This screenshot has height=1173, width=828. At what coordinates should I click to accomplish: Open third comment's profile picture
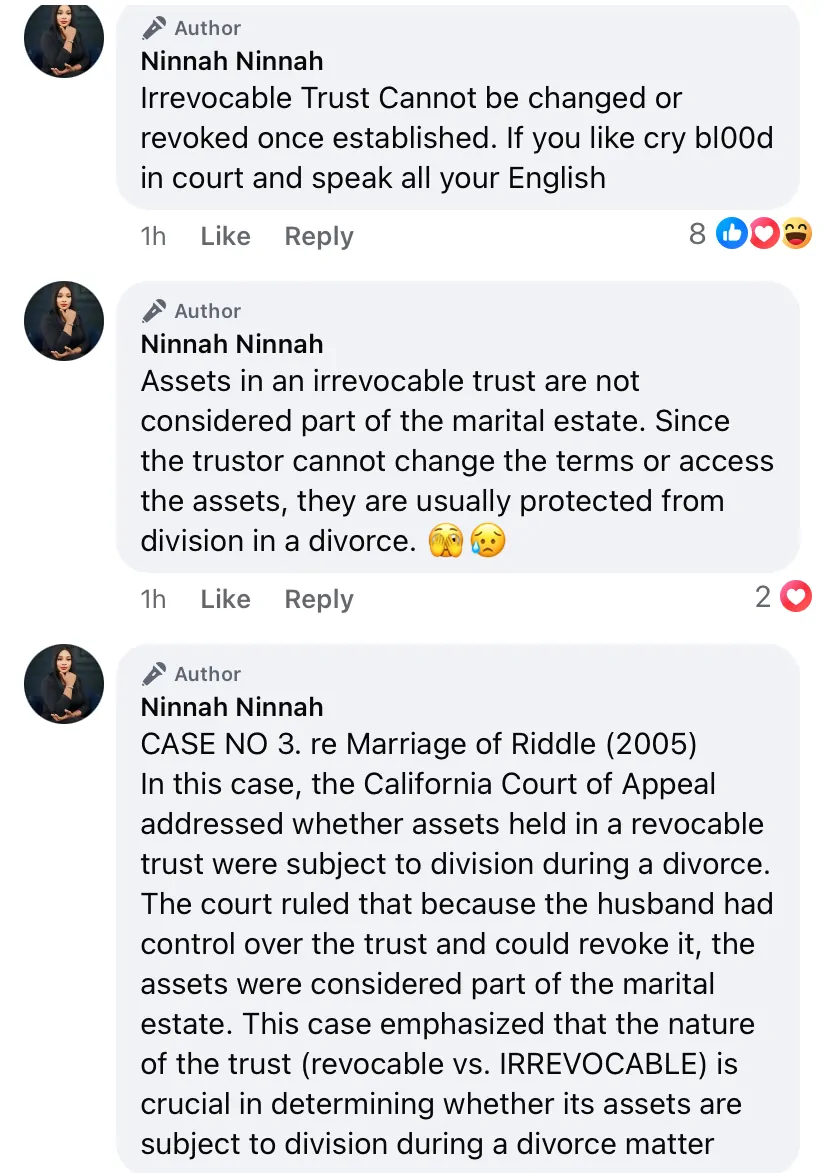pyautogui.click(x=64, y=684)
